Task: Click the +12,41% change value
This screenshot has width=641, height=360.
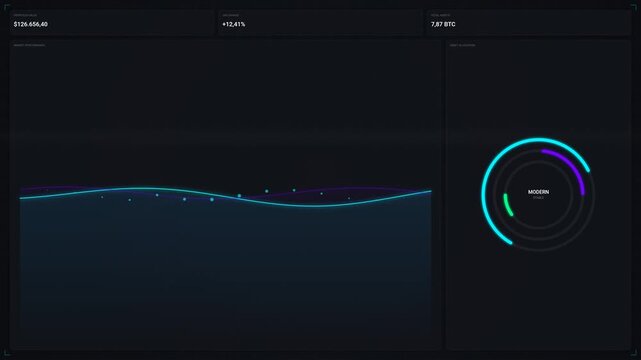Action: (x=234, y=25)
